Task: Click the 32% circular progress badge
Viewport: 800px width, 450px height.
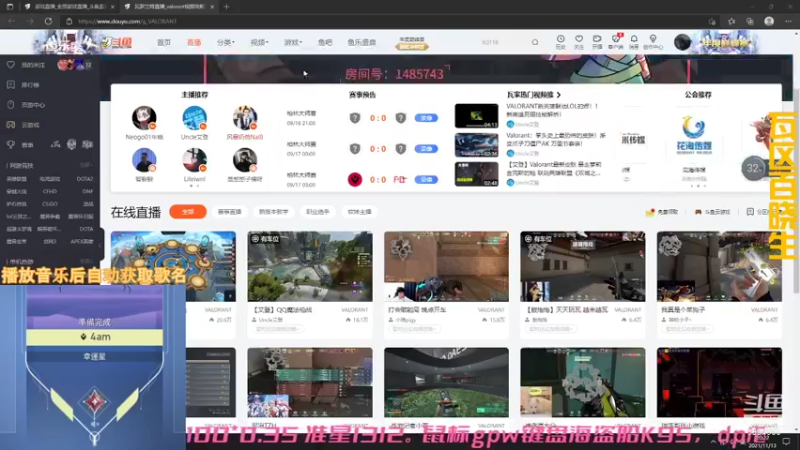Action: (x=754, y=168)
